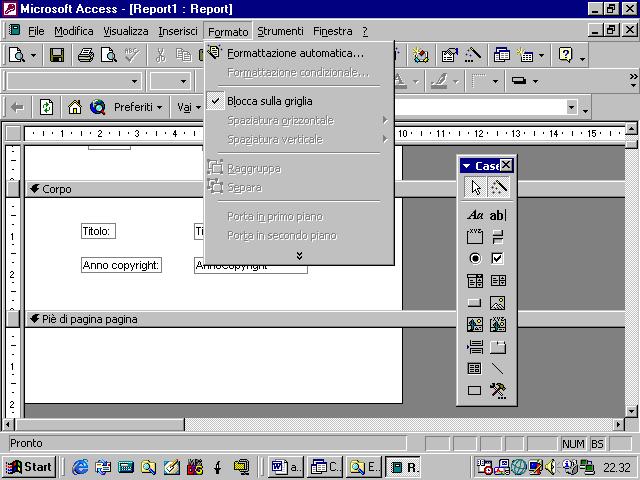The height and width of the screenshot is (480, 640).
Task: Select the Option Button radio tool
Action: point(475,258)
